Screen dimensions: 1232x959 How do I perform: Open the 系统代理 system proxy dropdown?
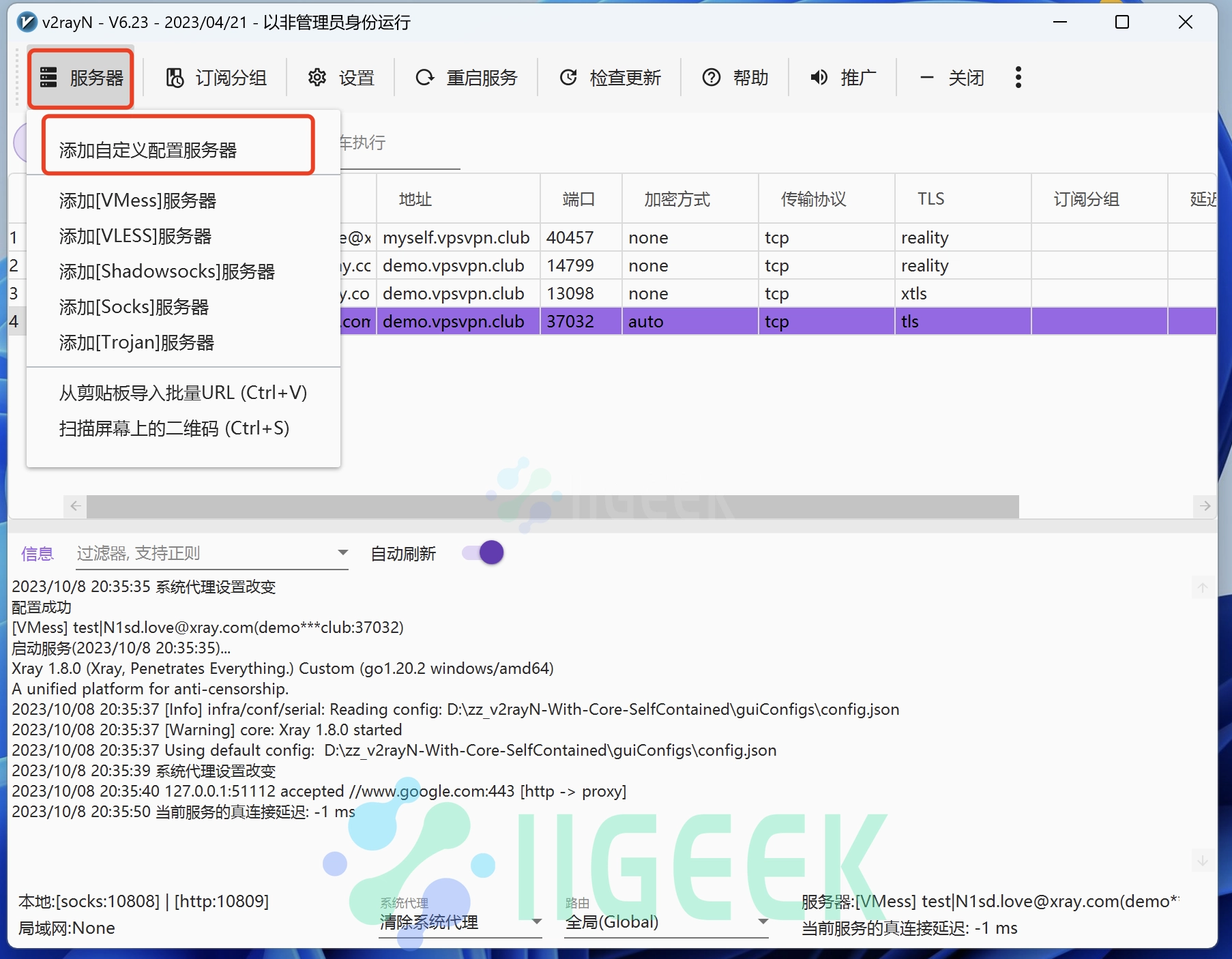[460, 922]
